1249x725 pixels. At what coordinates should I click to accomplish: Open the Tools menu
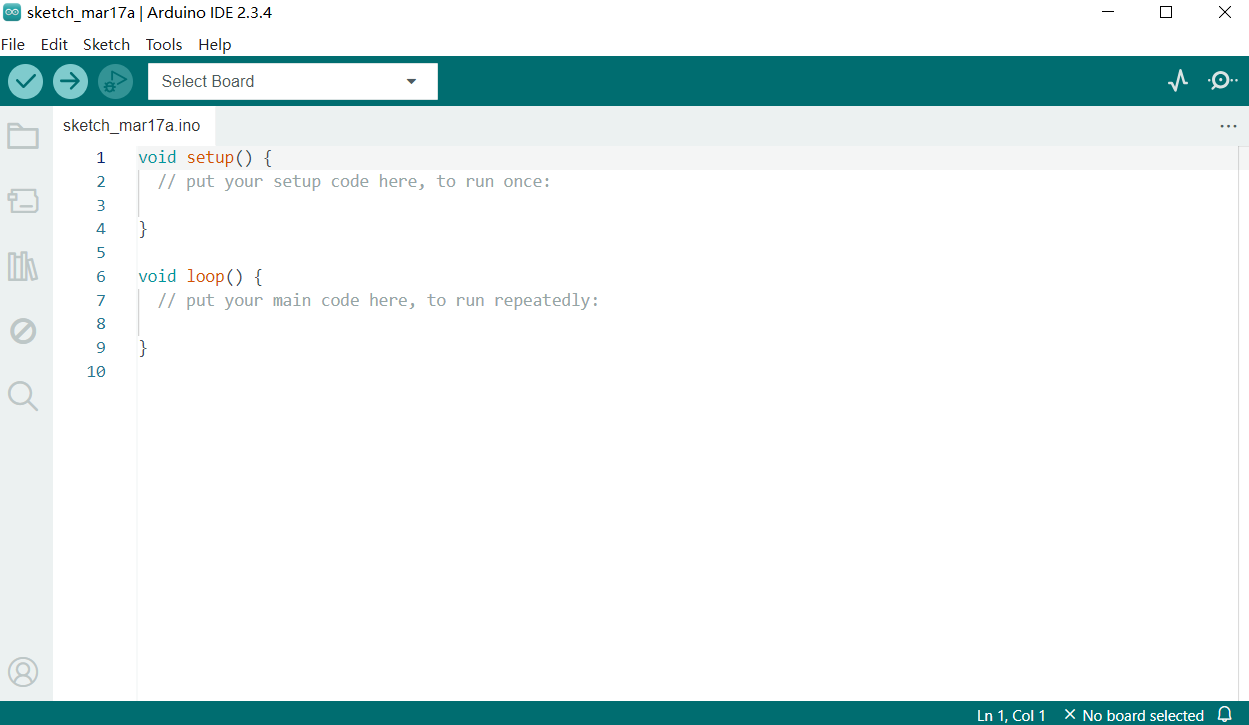[x=164, y=45]
